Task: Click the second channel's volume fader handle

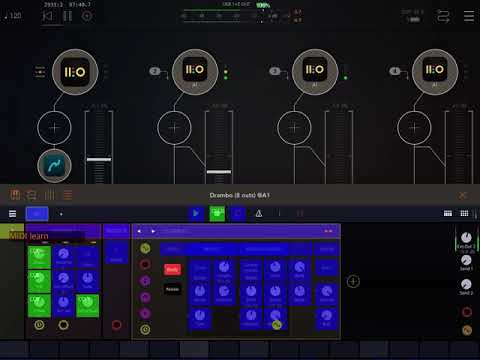Action: [x=219, y=172]
